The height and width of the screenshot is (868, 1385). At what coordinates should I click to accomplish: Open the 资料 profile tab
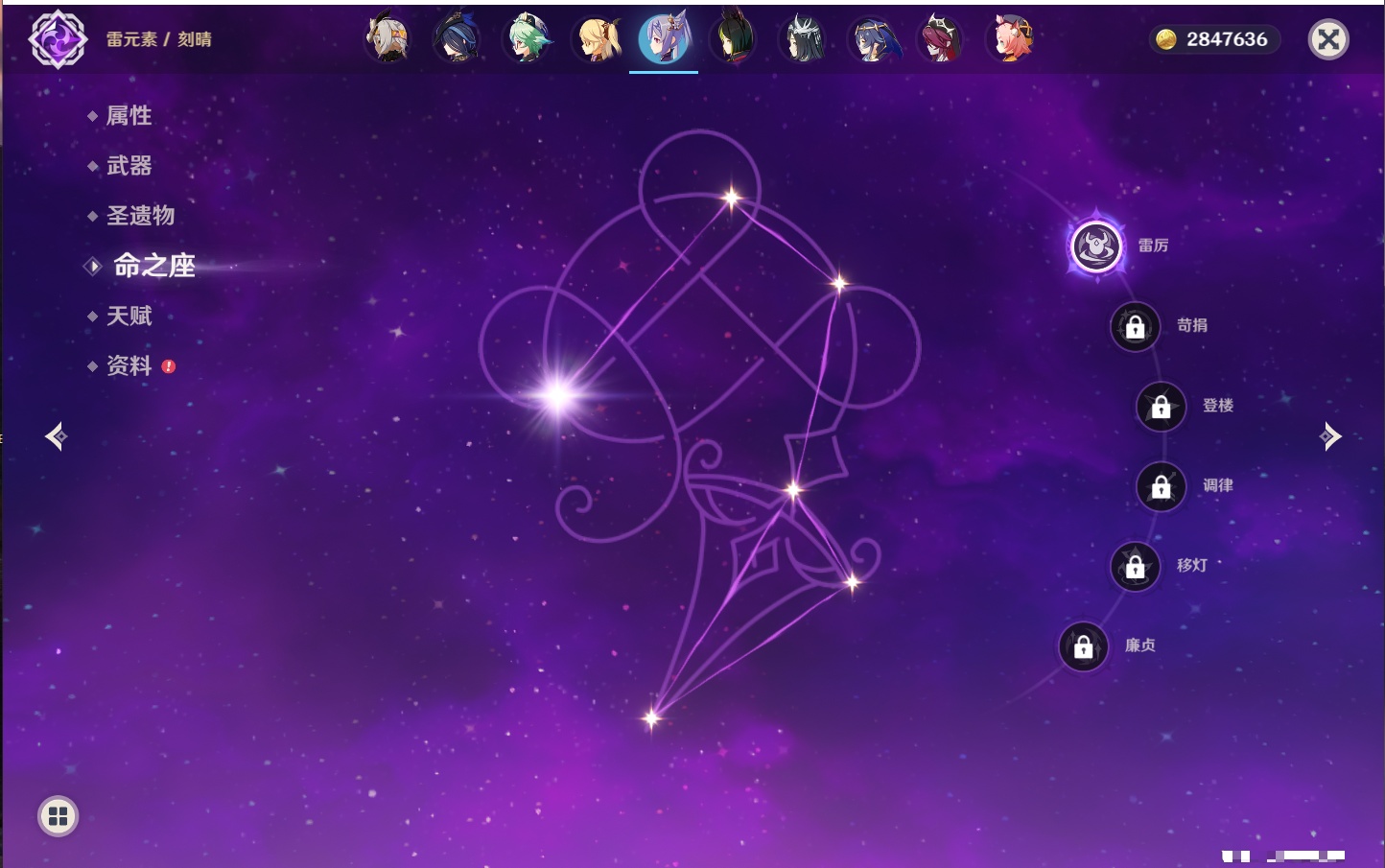click(129, 365)
